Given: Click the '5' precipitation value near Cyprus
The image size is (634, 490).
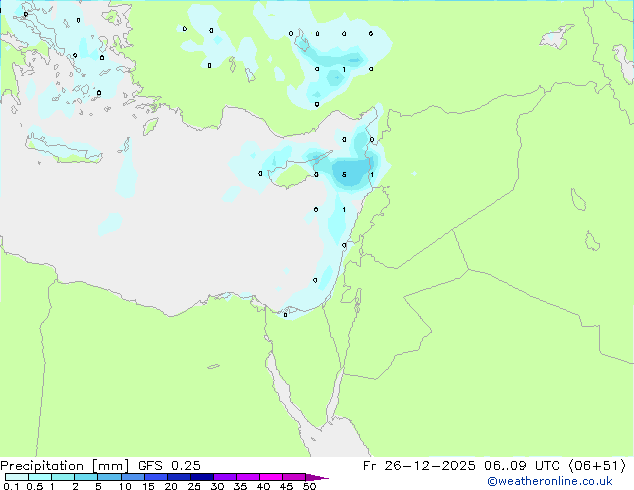Looking at the screenshot, I should pyautogui.click(x=344, y=175).
